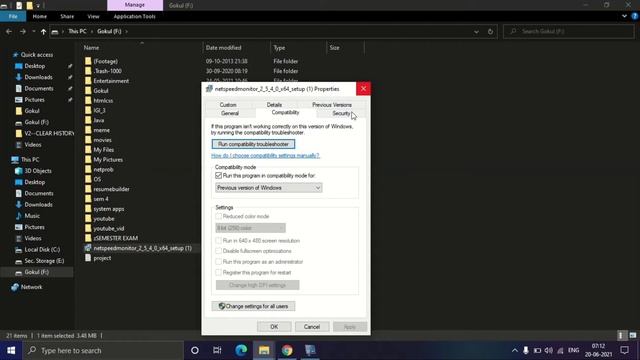
Task: Click the Search Gokul (F:) field
Action: pos(569,31)
